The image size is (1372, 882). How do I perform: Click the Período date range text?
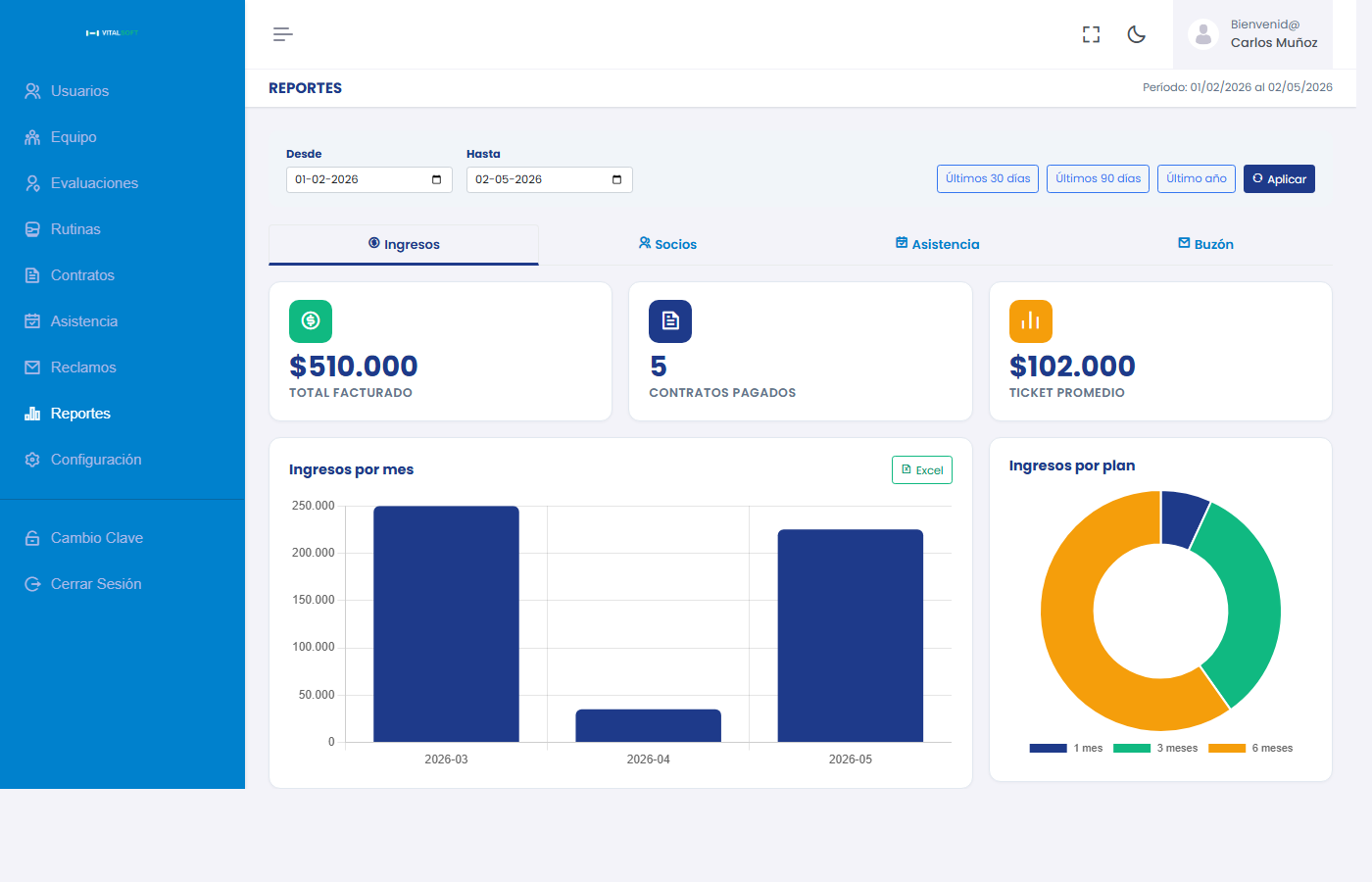1238,87
